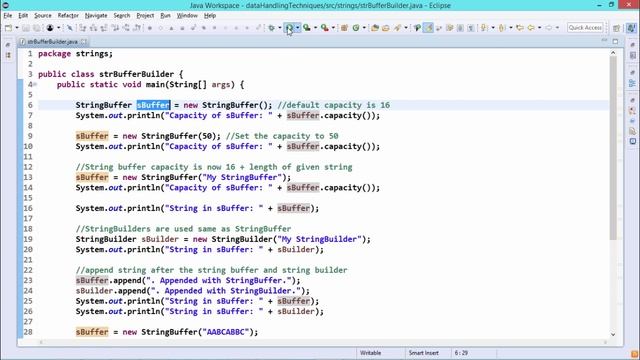The width and height of the screenshot is (640, 360).
Task: Expand the Search dropdown arrow
Action: coord(406,28)
